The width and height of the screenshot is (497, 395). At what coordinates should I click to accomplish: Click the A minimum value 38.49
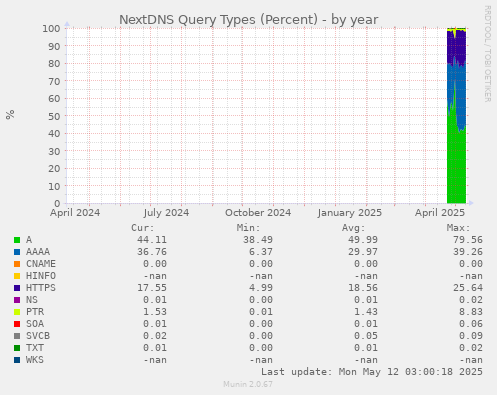click(x=258, y=240)
